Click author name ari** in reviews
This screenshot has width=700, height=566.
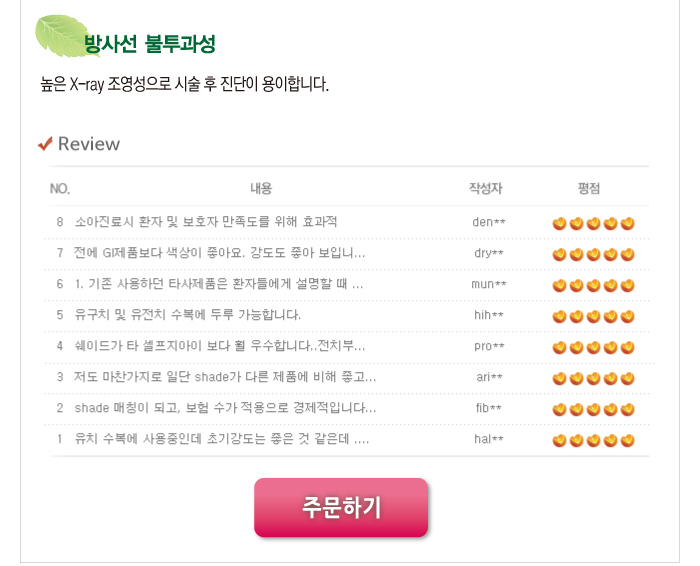pyautogui.click(x=489, y=377)
